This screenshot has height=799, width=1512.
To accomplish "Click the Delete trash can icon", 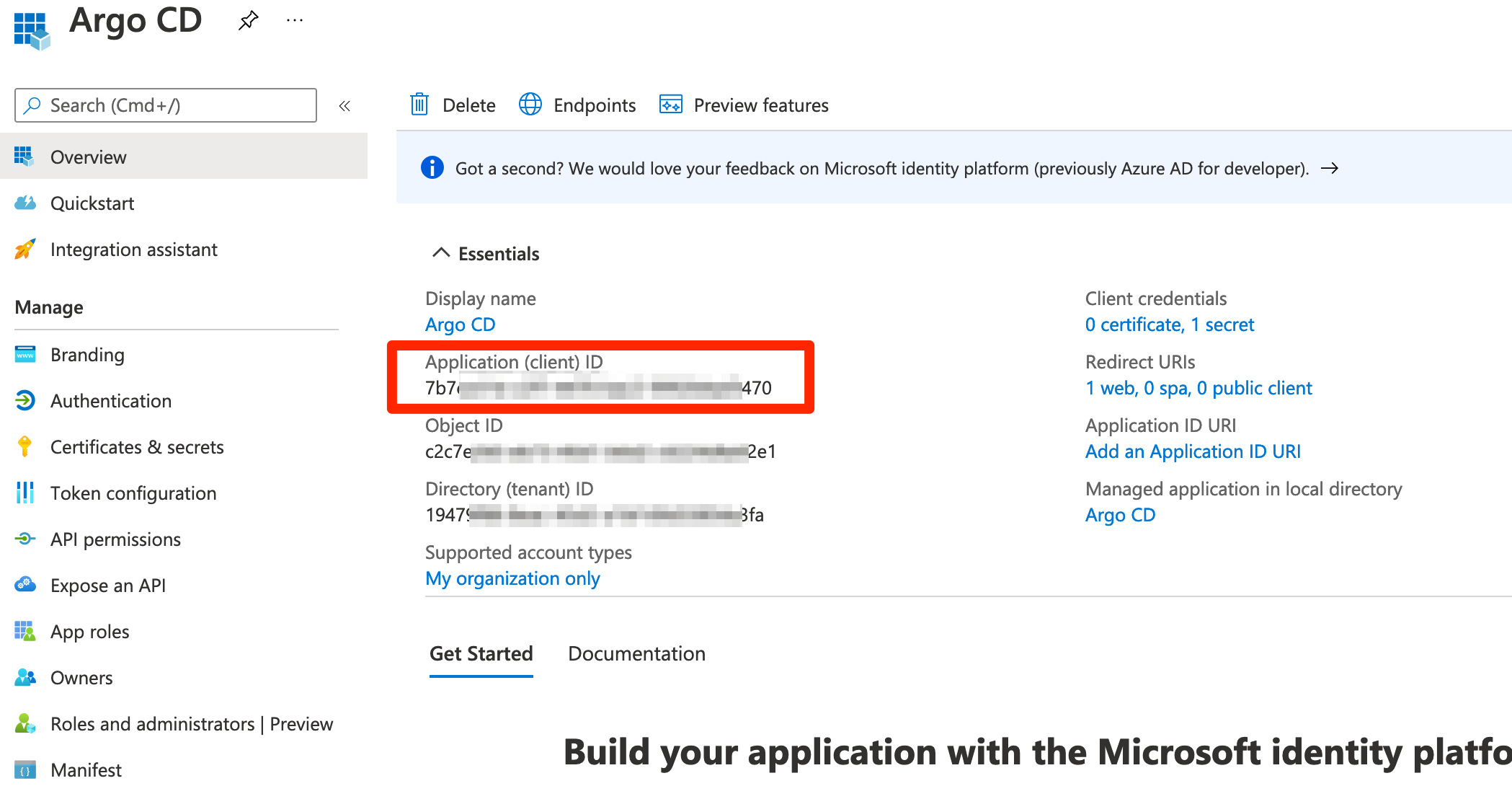I will [x=419, y=105].
